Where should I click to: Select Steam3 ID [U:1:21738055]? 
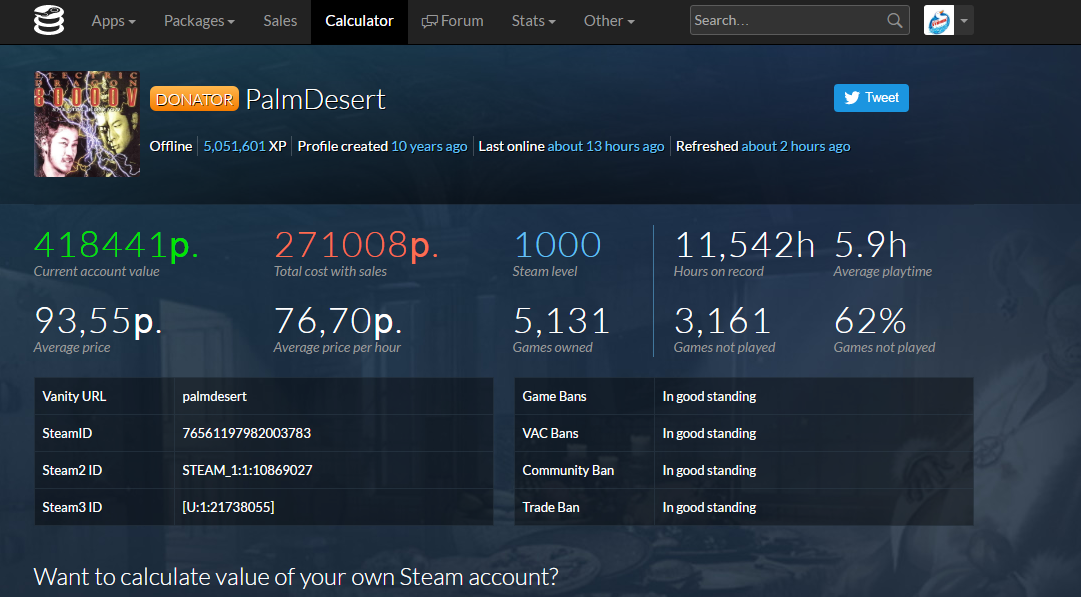[228, 507]
